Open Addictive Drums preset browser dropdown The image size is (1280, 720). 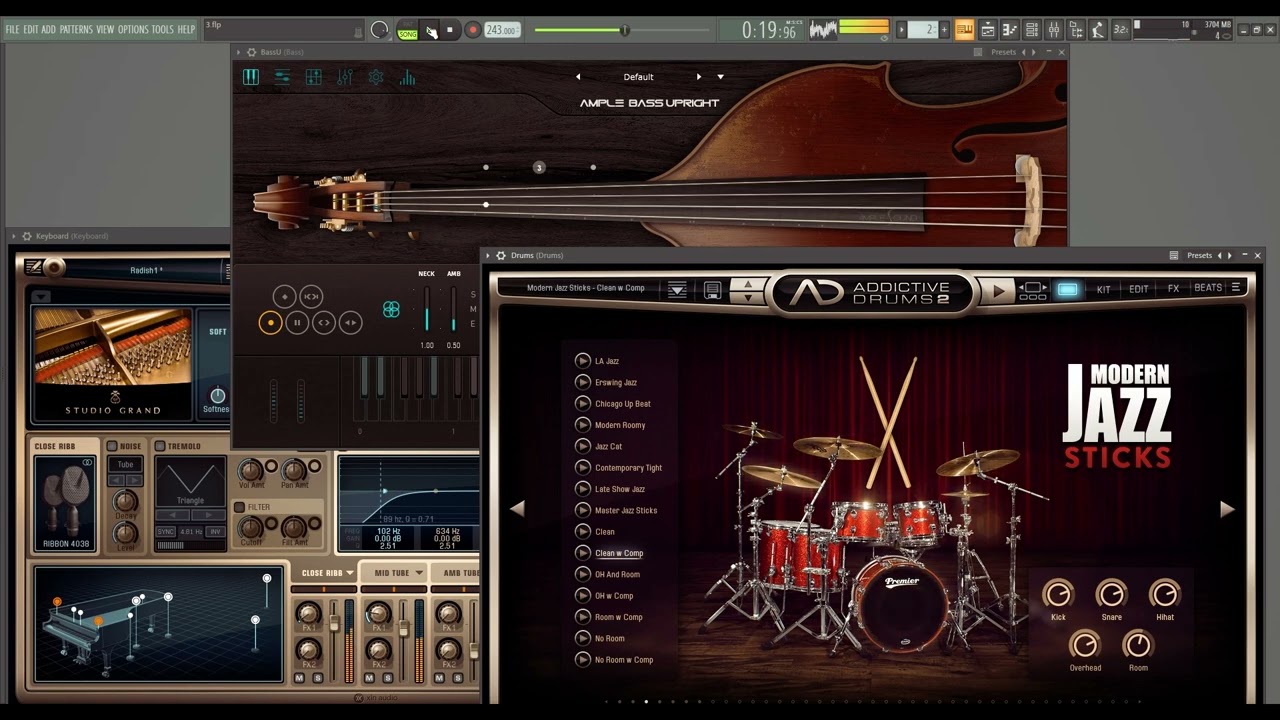(x=677, y=289)
